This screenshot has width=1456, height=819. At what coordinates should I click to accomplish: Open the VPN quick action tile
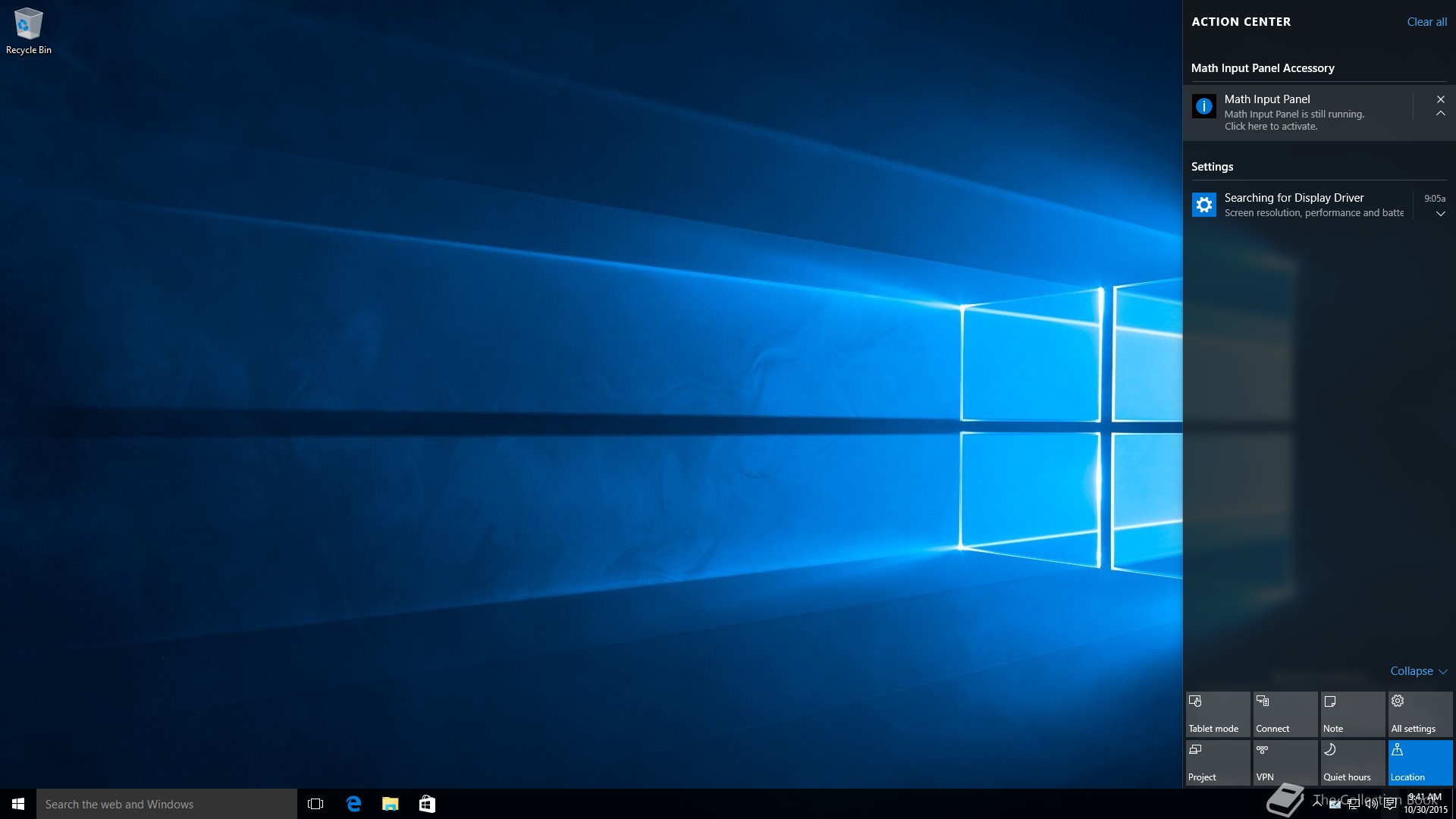tap(1285, 762)
